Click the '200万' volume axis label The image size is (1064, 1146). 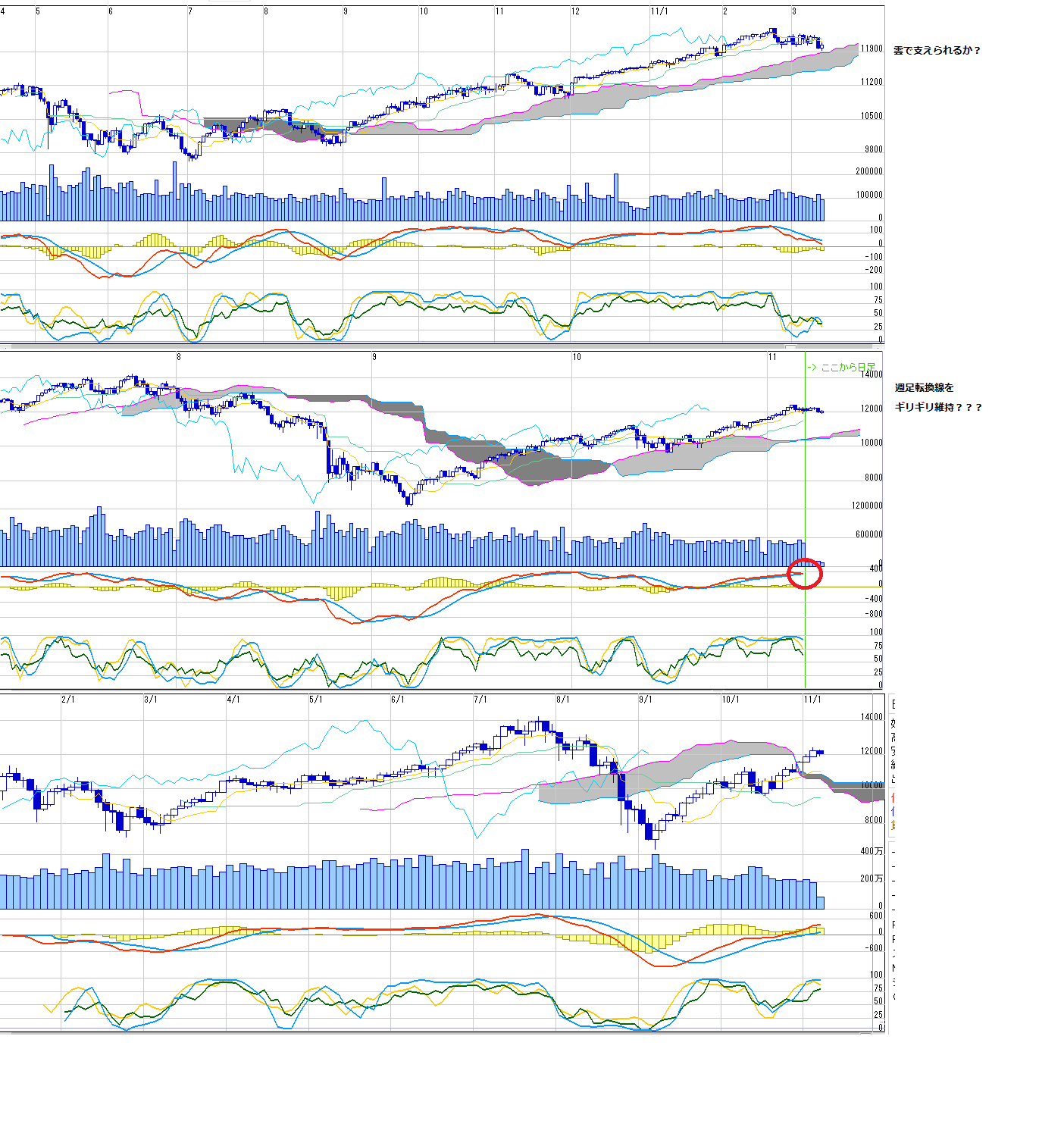coord(872,879)
